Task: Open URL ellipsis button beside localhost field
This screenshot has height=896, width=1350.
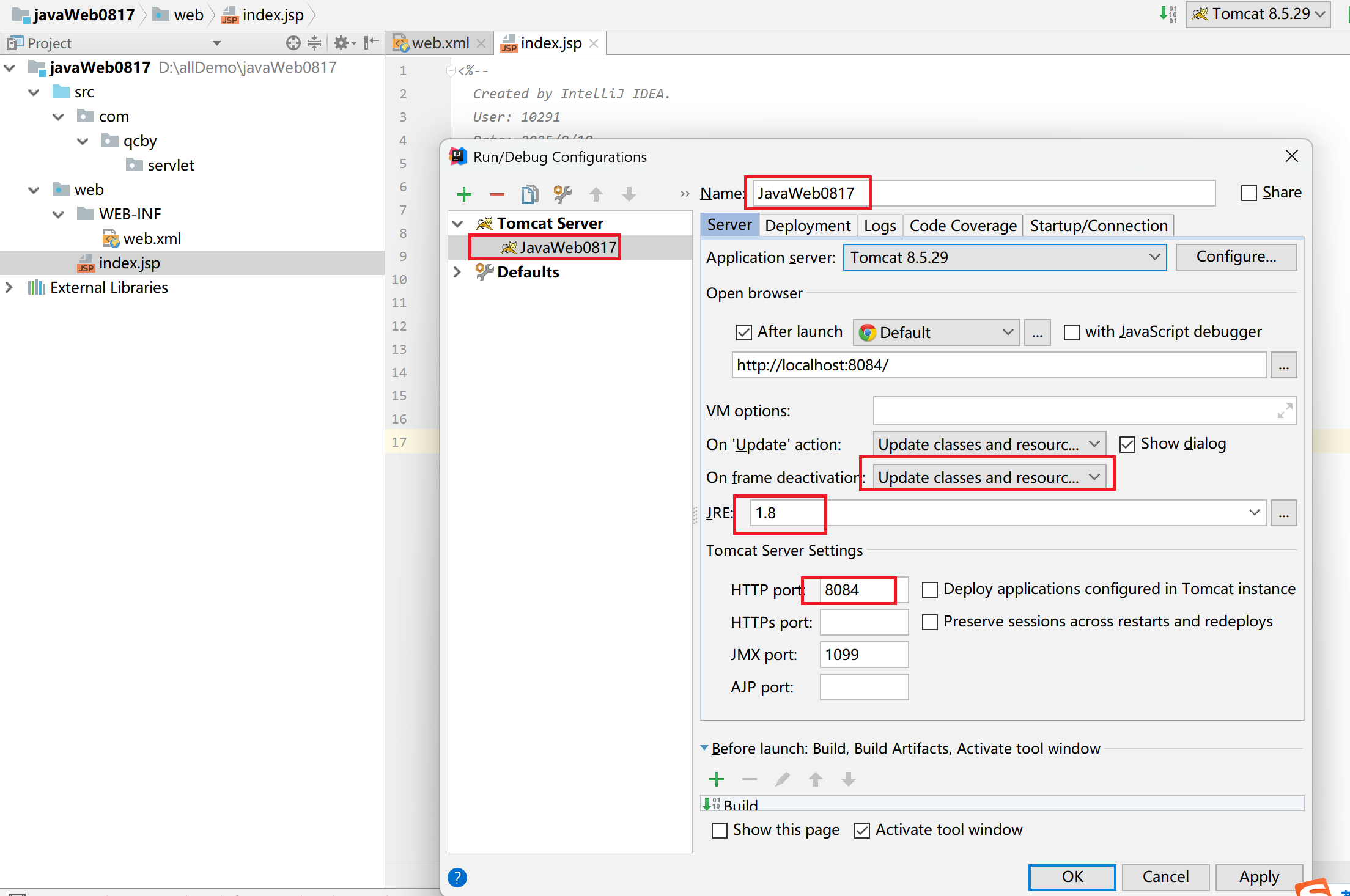Action: pos(1283,365)
